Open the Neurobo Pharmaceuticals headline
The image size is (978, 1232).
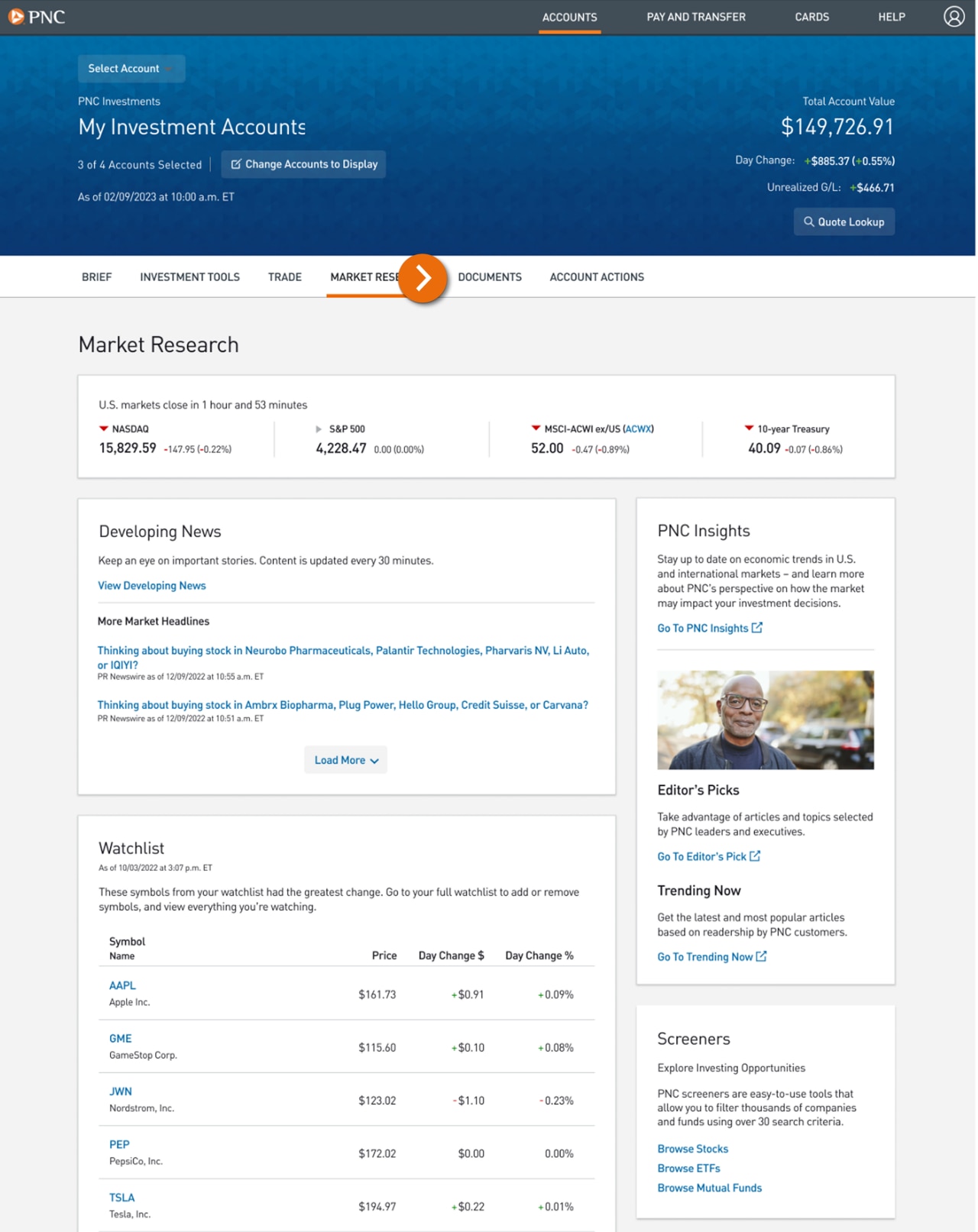tap(343, 657)
